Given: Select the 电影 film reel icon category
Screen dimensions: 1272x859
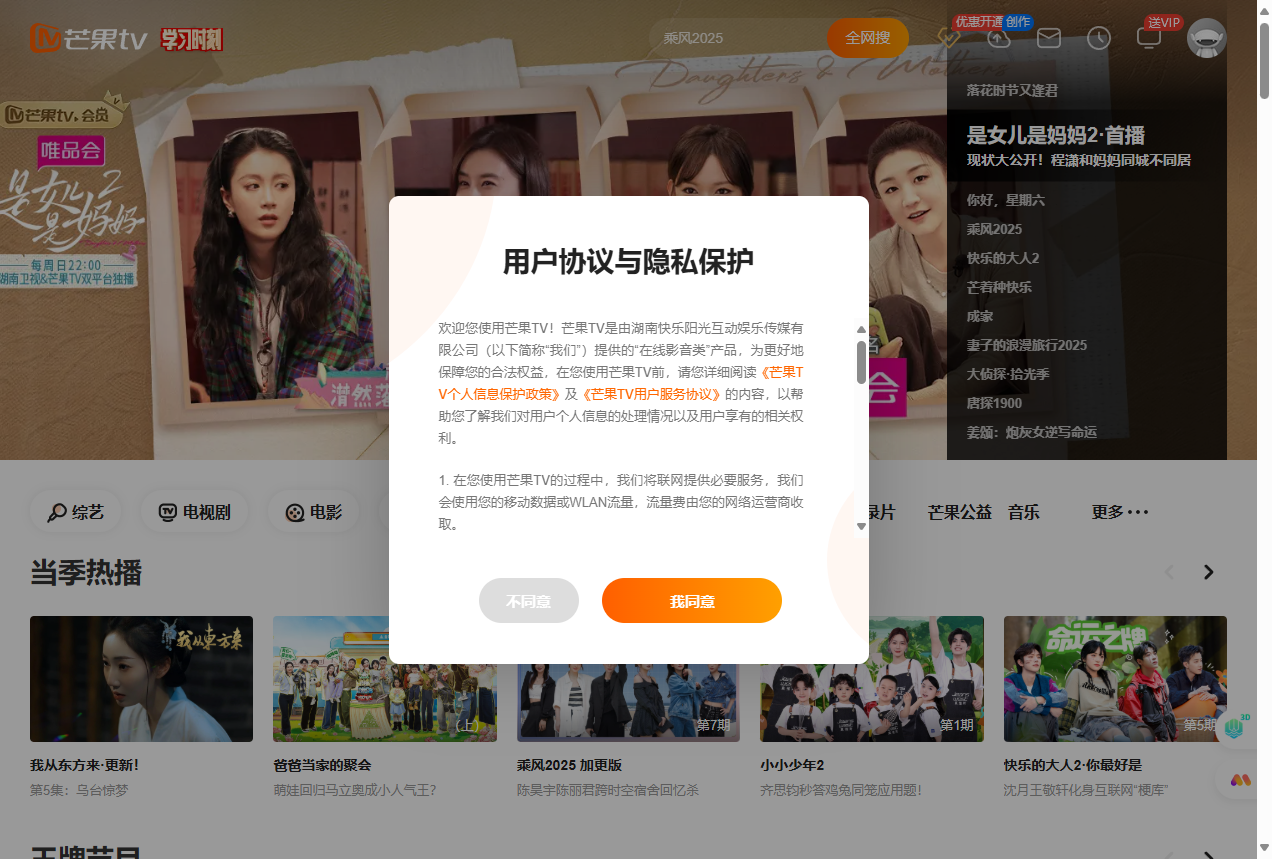Looking at the screenshot, I should tap(312, 511).
